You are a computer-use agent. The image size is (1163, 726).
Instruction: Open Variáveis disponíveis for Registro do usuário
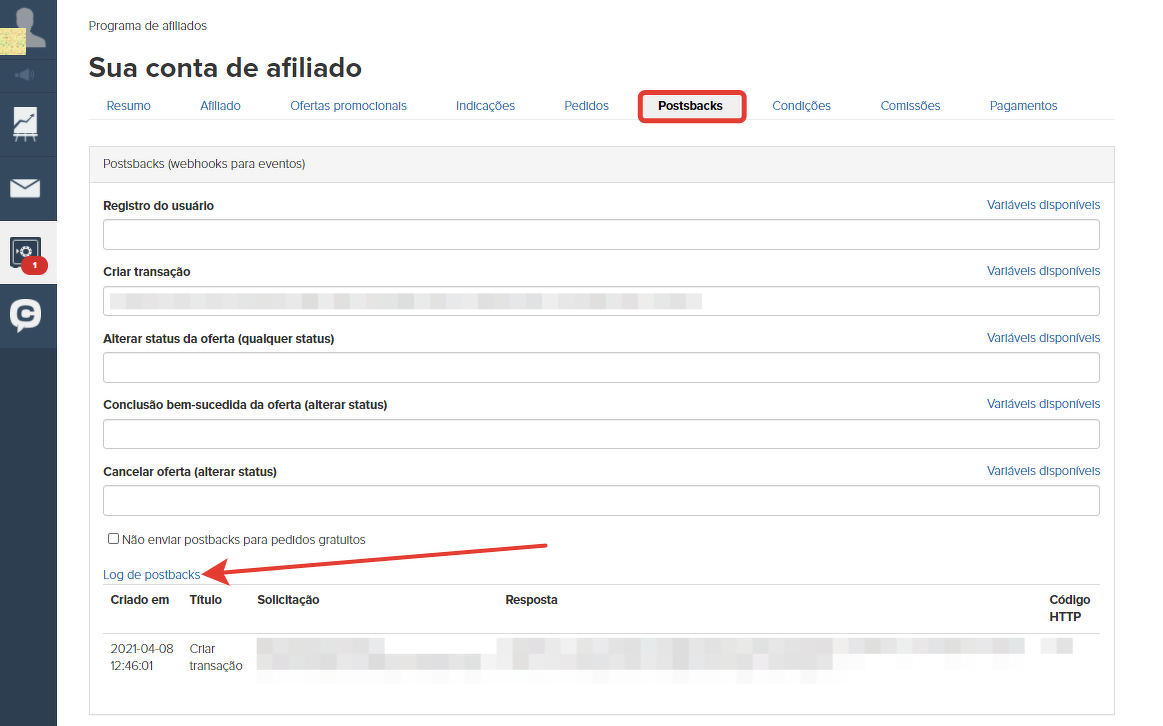(1043, 205)
